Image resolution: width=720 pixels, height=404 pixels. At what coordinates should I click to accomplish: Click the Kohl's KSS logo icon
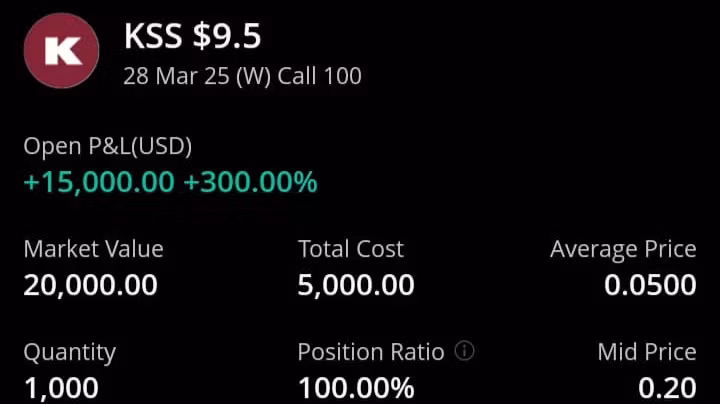click(61, 52)
